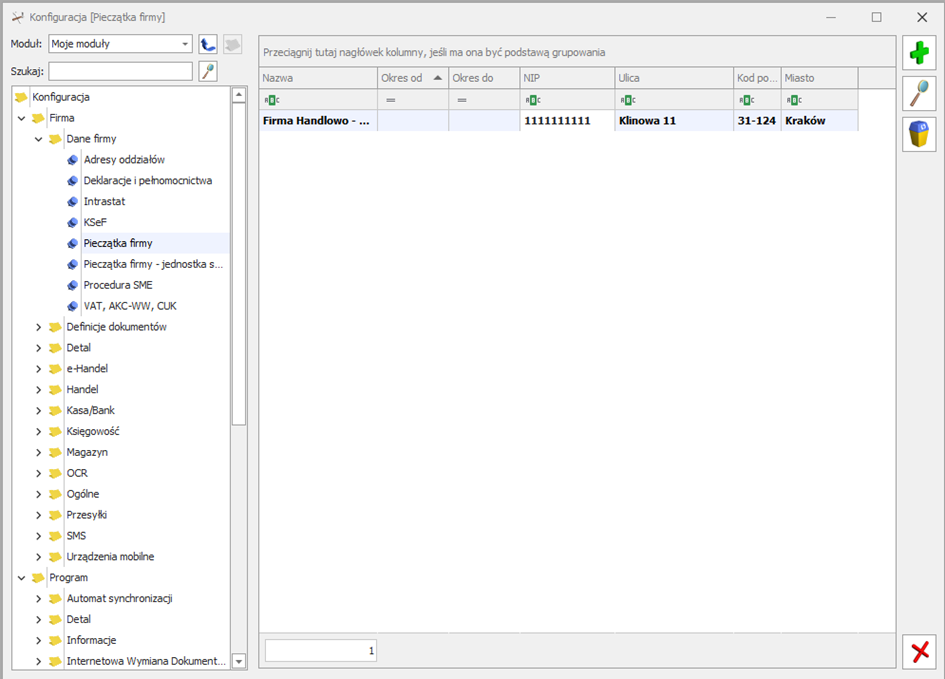Click the search wand icon beside Szukaj
This screenshot has height=679, width=945.
click(x=208, y=71)
